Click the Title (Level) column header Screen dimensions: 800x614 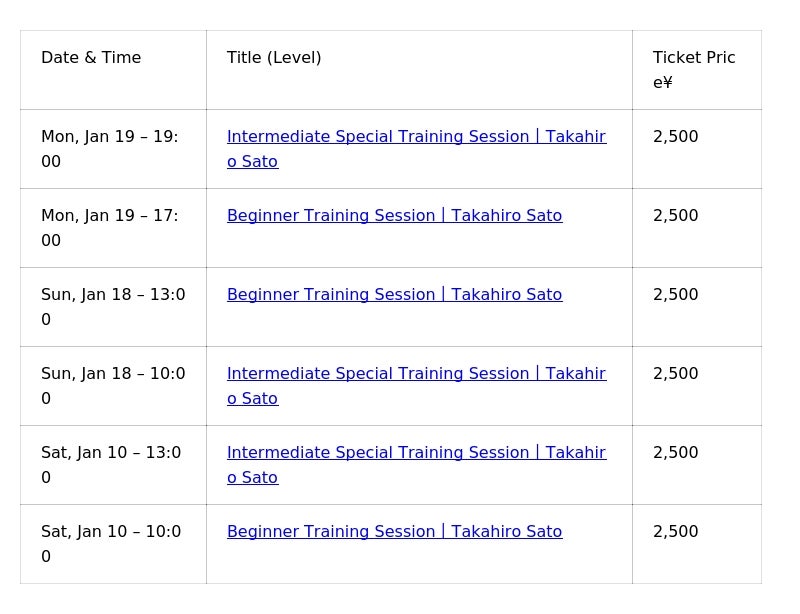pyautogui.click(x=274, y=58)
